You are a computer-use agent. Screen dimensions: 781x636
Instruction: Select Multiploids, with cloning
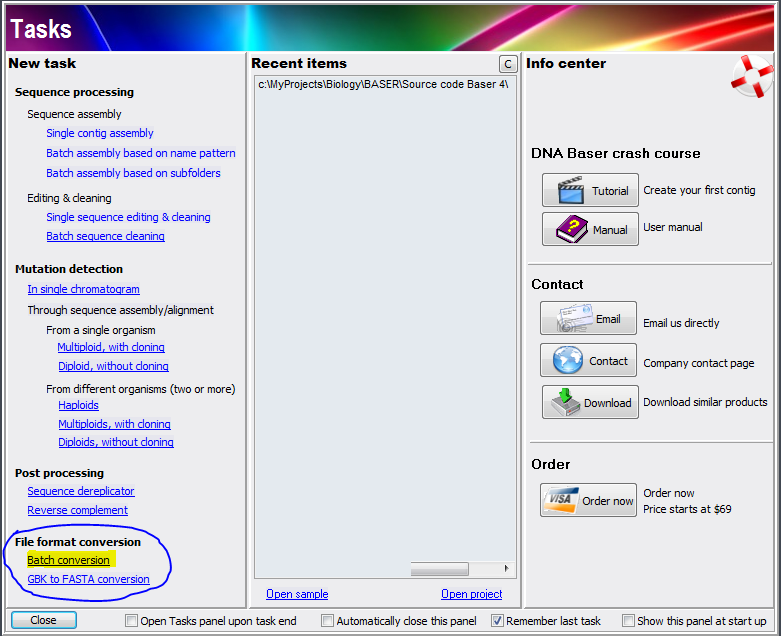[x=115, y=424]
